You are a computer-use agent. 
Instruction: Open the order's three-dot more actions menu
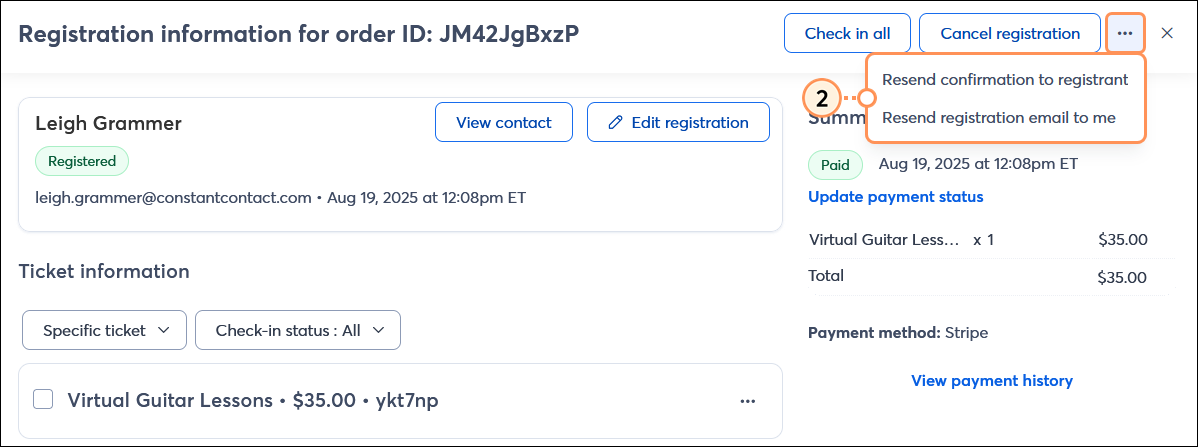[x=1125, y=33]
